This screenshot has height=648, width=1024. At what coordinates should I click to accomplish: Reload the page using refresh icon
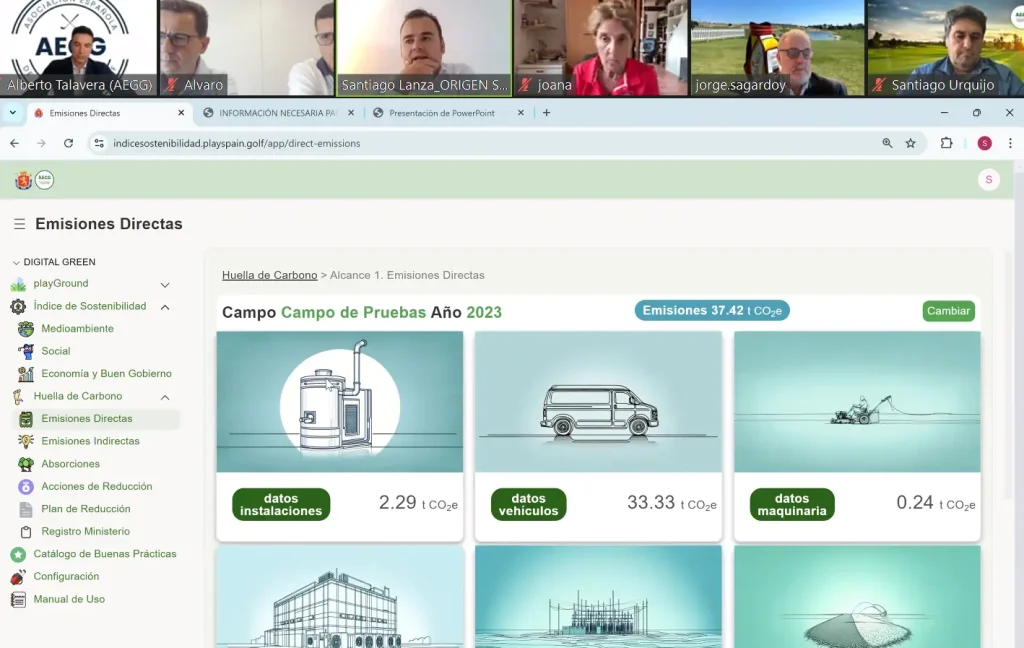tap(68, 143)
